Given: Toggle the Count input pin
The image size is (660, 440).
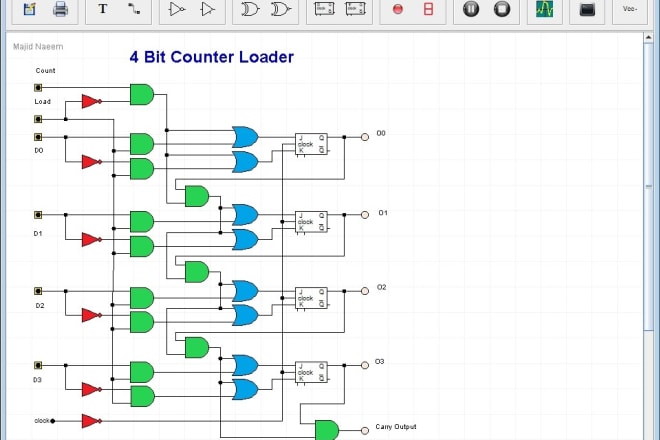Looking at the screenshot, I should (38, 88).
